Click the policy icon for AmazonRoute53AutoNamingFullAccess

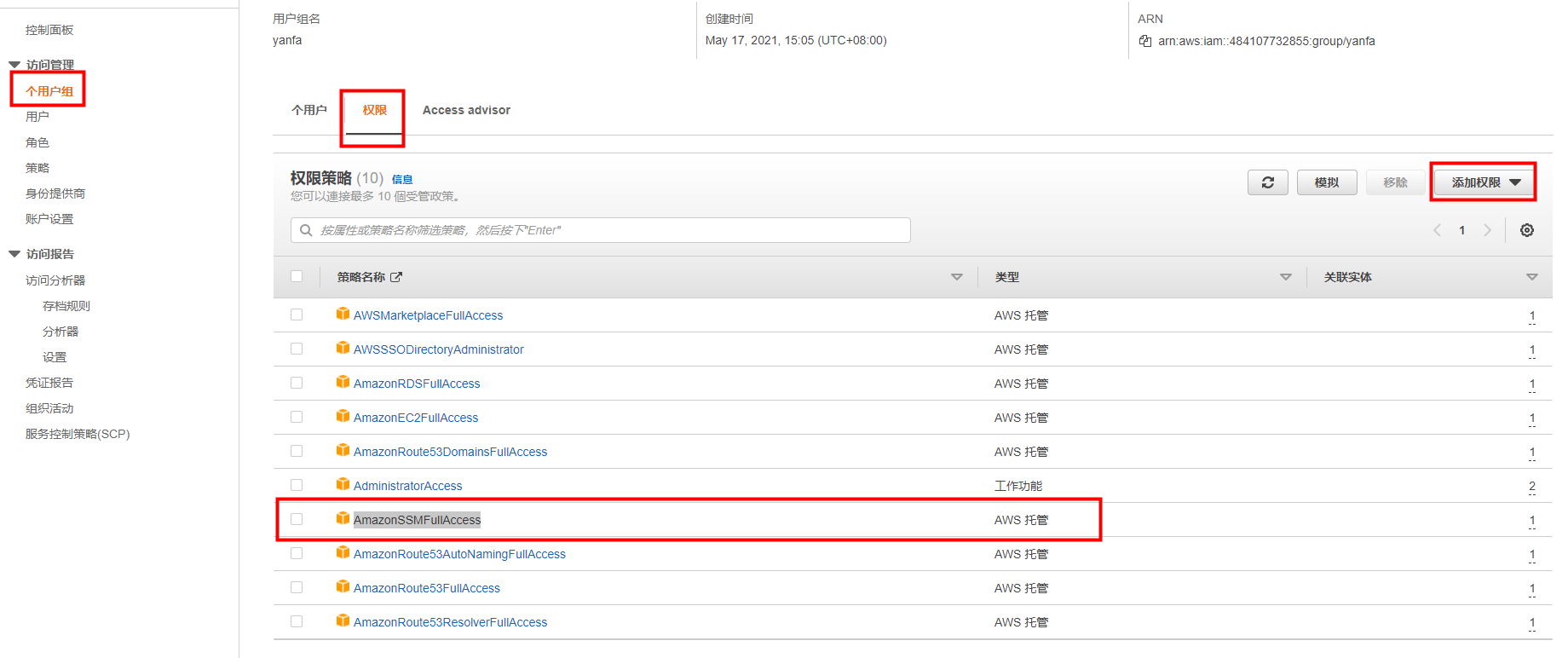point(343,552)
